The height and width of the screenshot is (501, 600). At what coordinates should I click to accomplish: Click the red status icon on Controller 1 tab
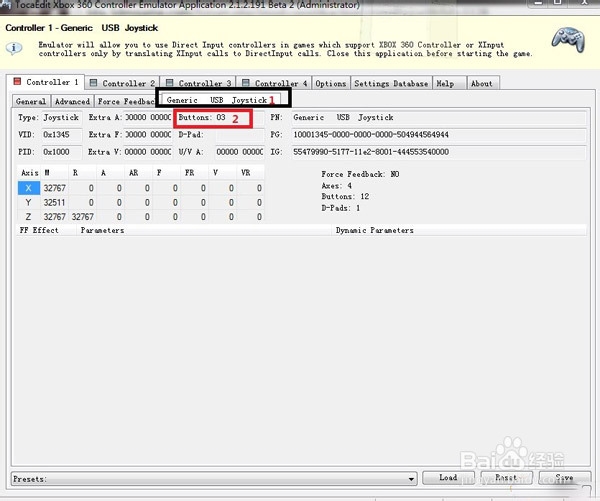(x=17, y=81)
